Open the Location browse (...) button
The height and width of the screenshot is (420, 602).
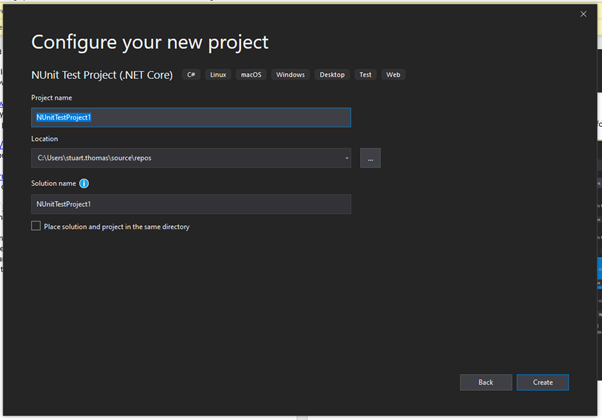(370, 158)
